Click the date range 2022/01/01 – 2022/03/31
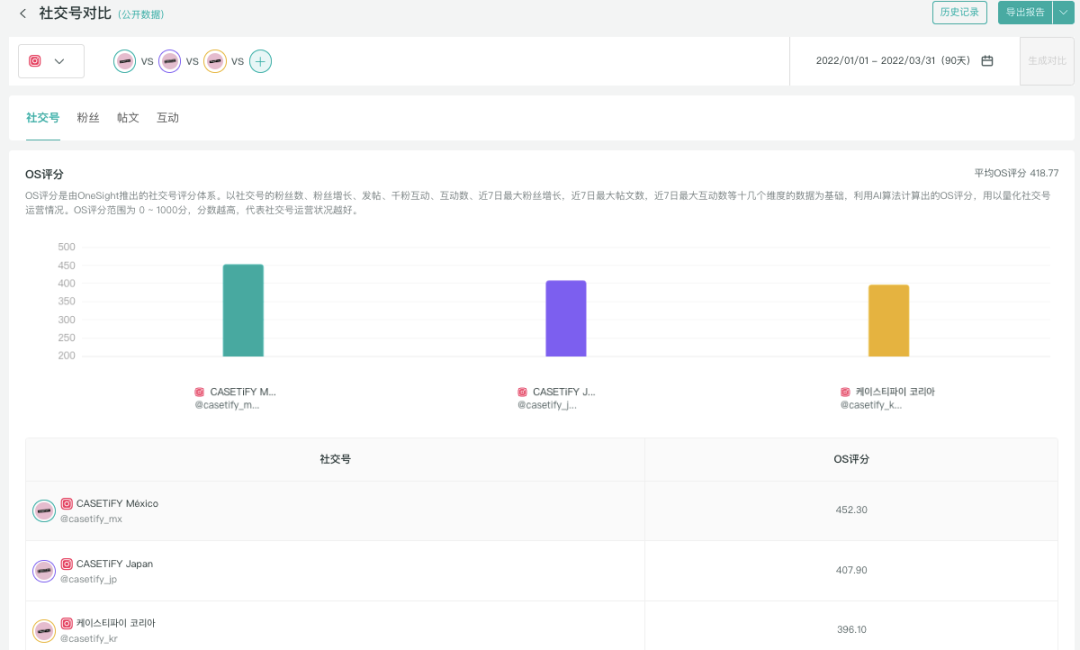Viewport: 1080px width, 650px height. coord(892,61)
